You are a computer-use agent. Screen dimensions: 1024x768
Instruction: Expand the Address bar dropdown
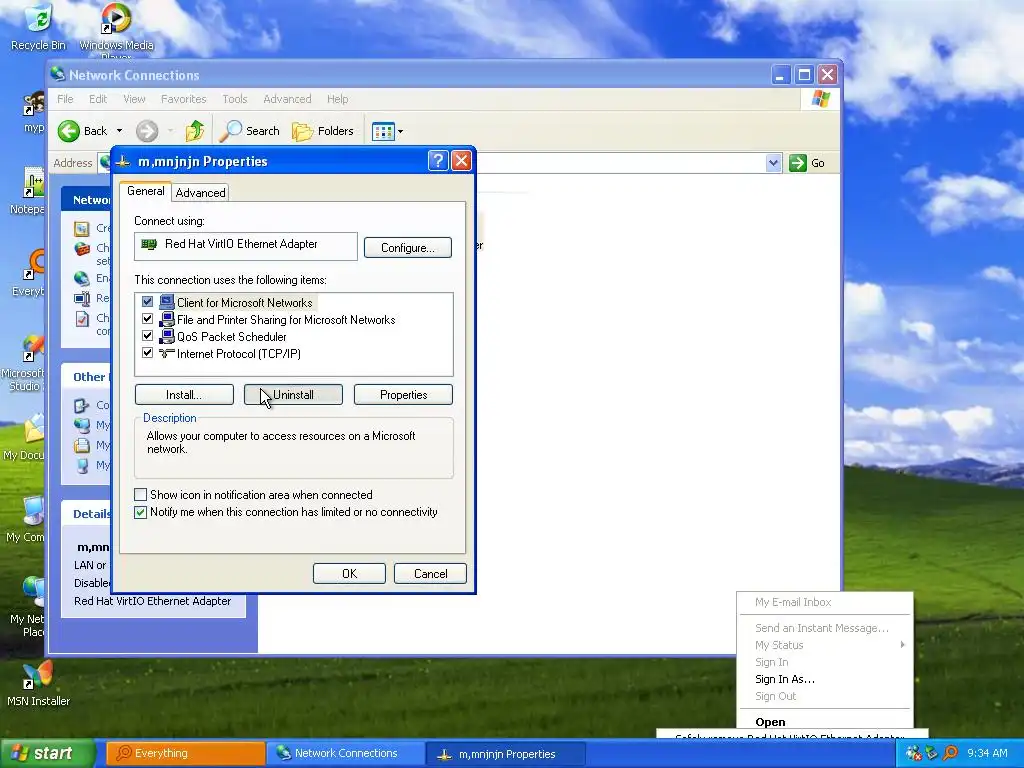tap(773, 163)
